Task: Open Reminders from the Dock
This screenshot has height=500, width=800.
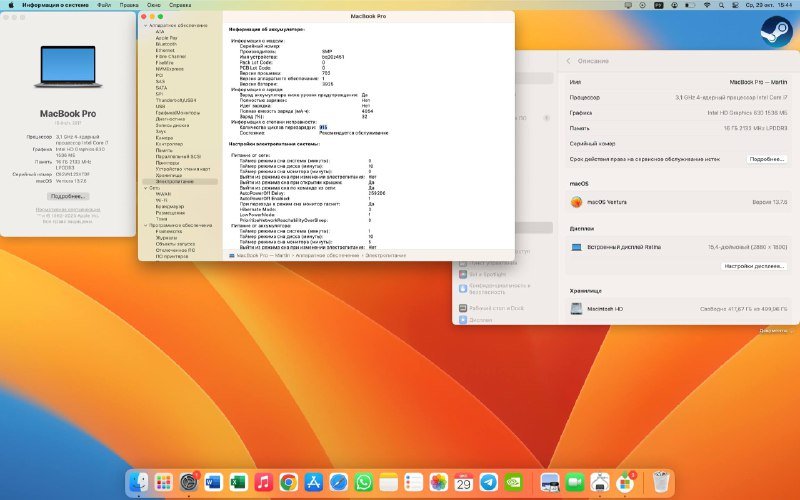Action: pos(413,482)
